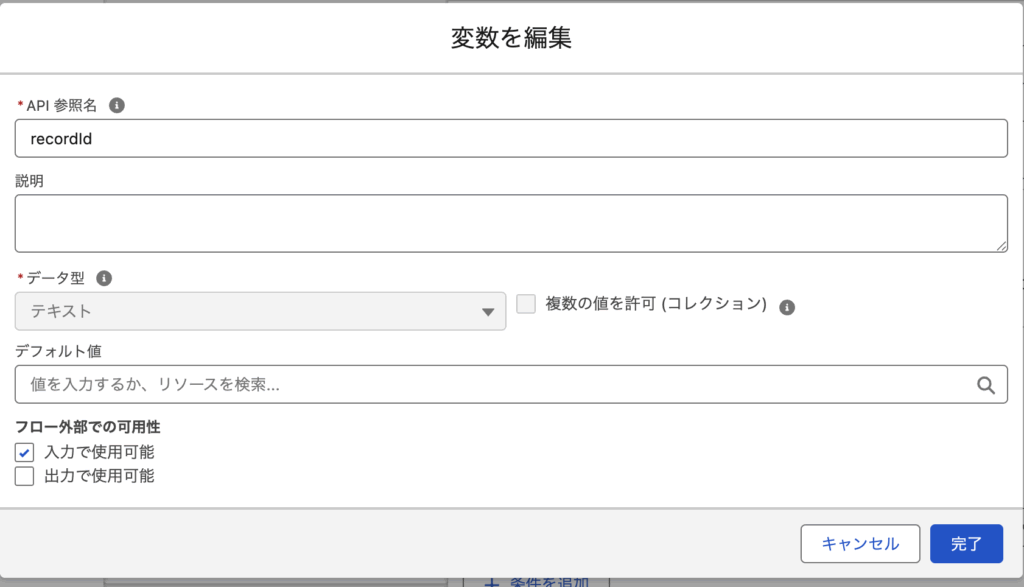Click the 変数を編集 dialog title

click(x=511, y=38)
